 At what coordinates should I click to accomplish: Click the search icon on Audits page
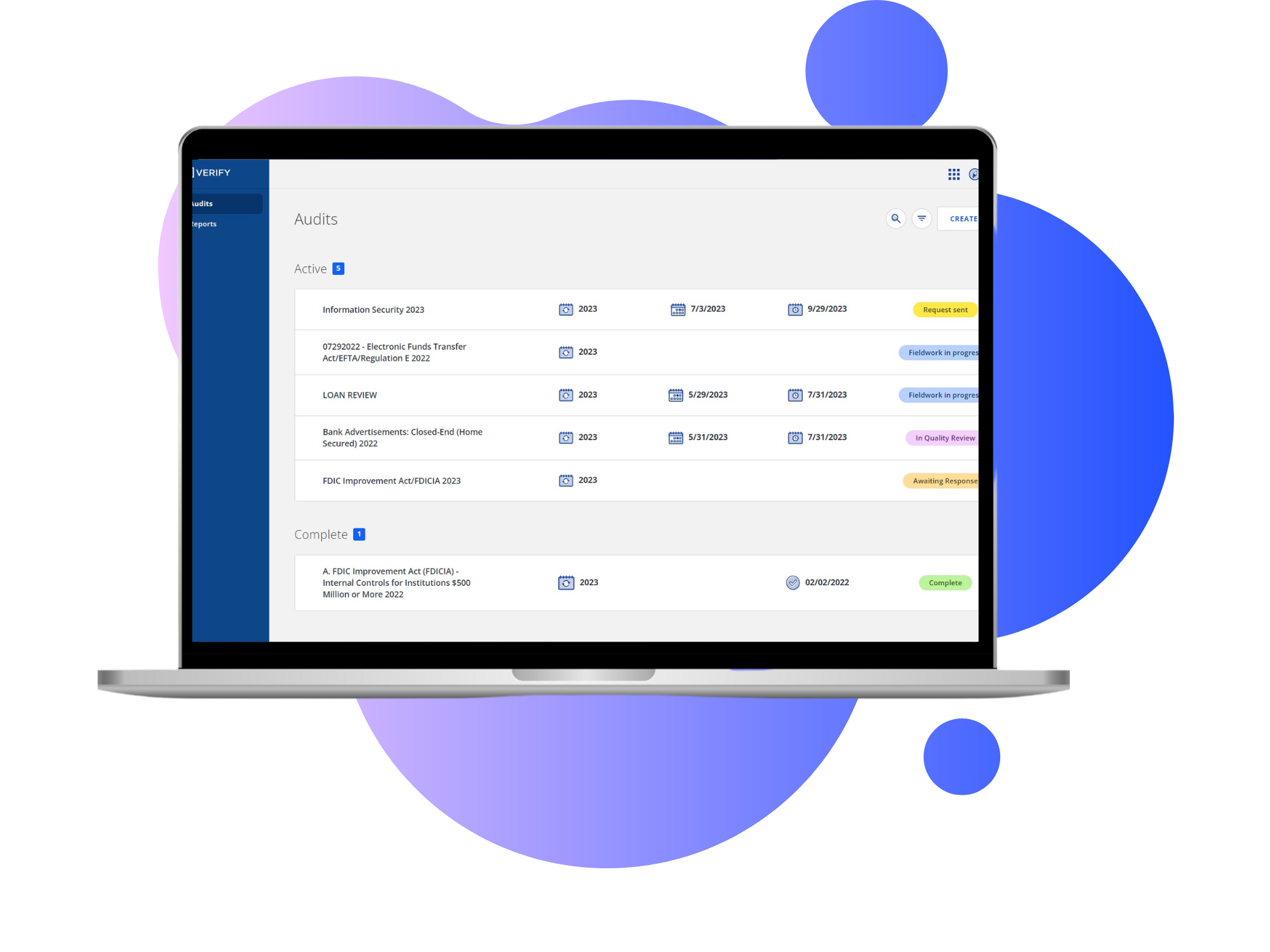[x=895, y=218]
